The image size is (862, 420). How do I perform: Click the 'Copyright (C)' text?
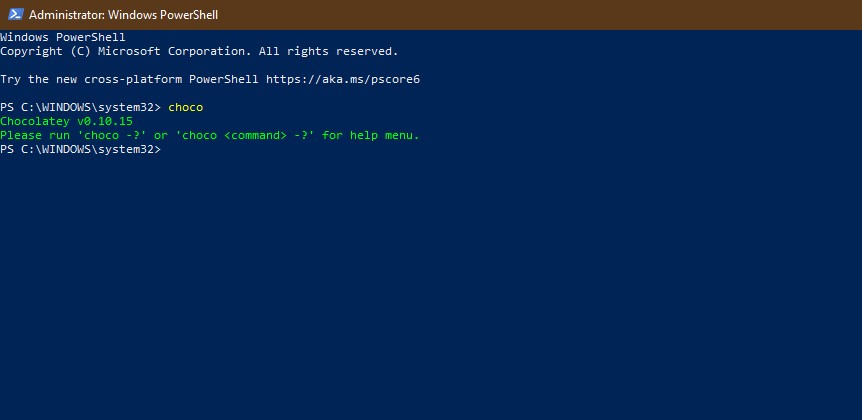[x=46, y=51]
